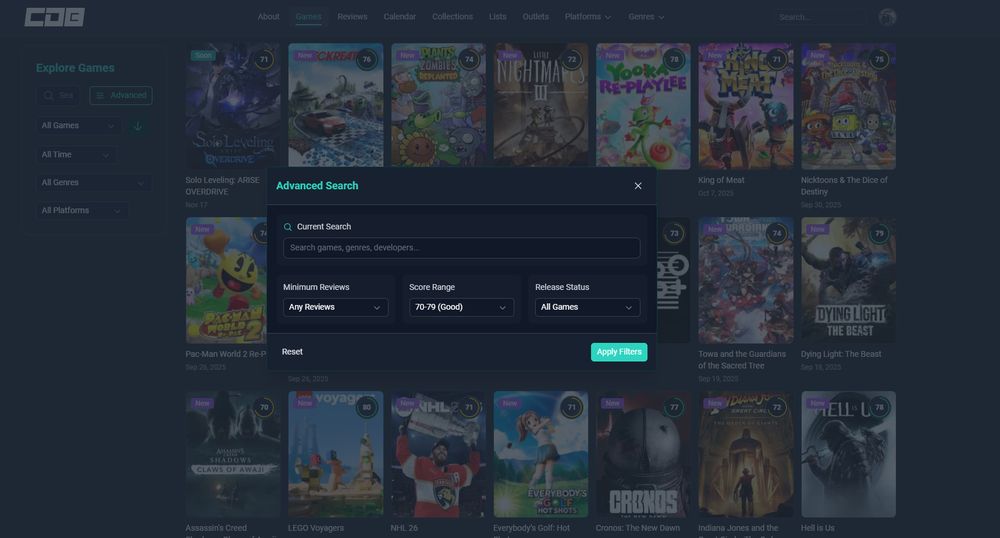Click score badge 79 on Dying Light
The height and width of the screenshot is (538, 1000).
pyautogui.click(x=879, y=233)
